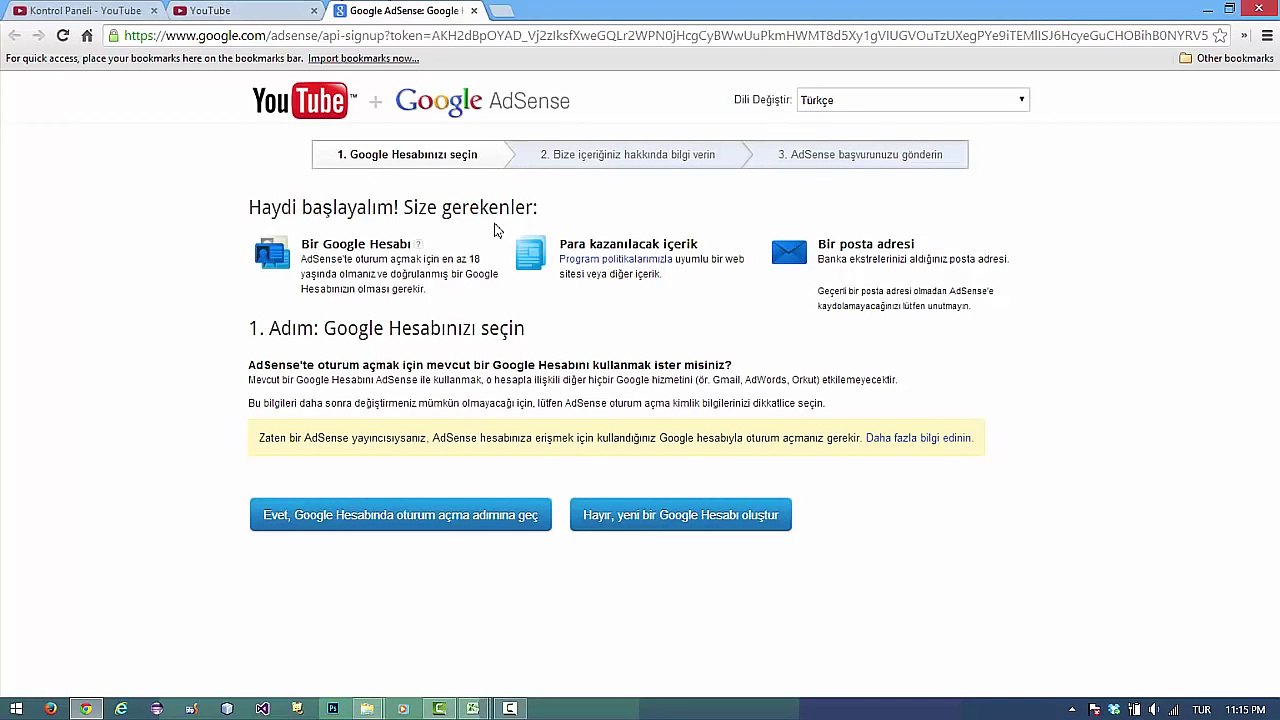Click the network signal icon in tray
The width and height of the screenshot is (1280, 720).
click(1173, 710)
